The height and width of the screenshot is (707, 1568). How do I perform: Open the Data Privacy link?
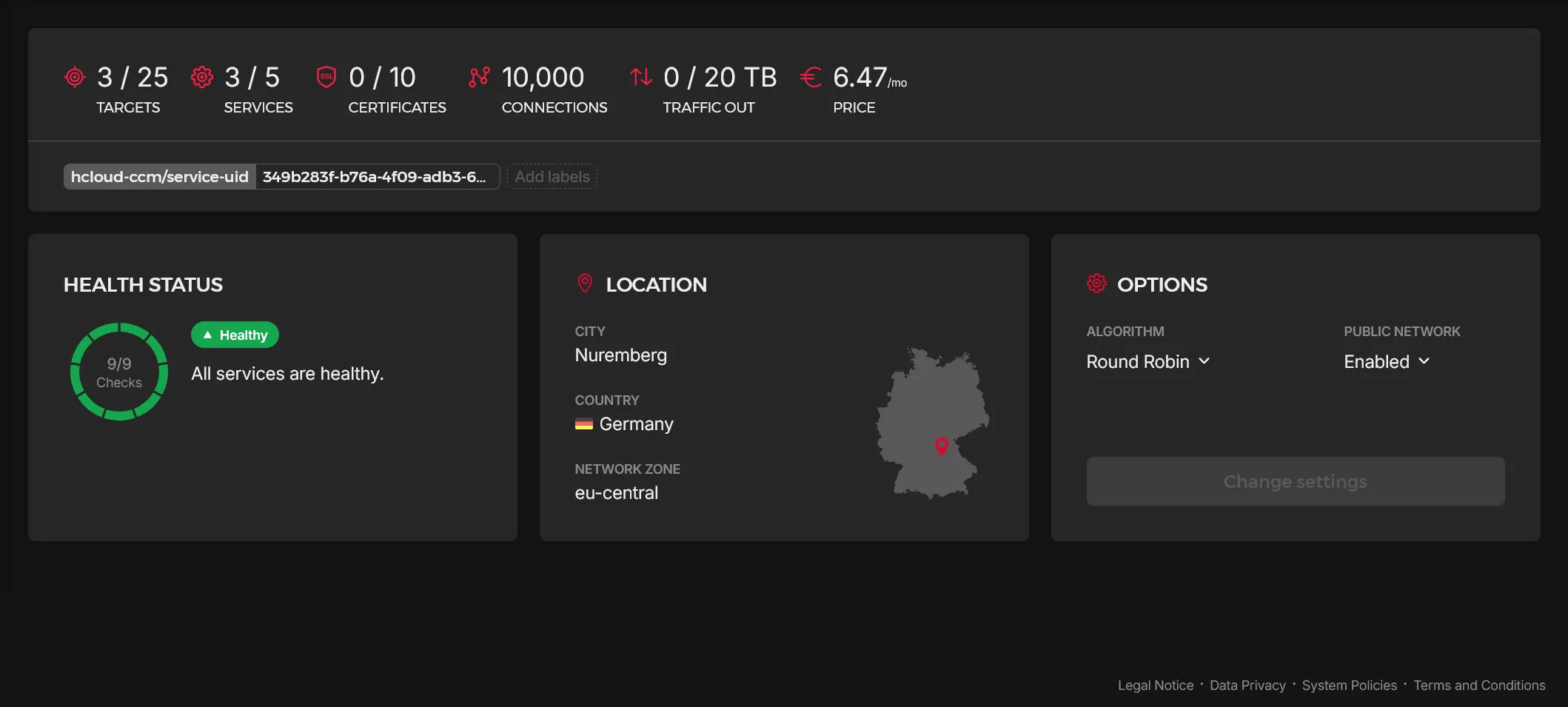1247,686
